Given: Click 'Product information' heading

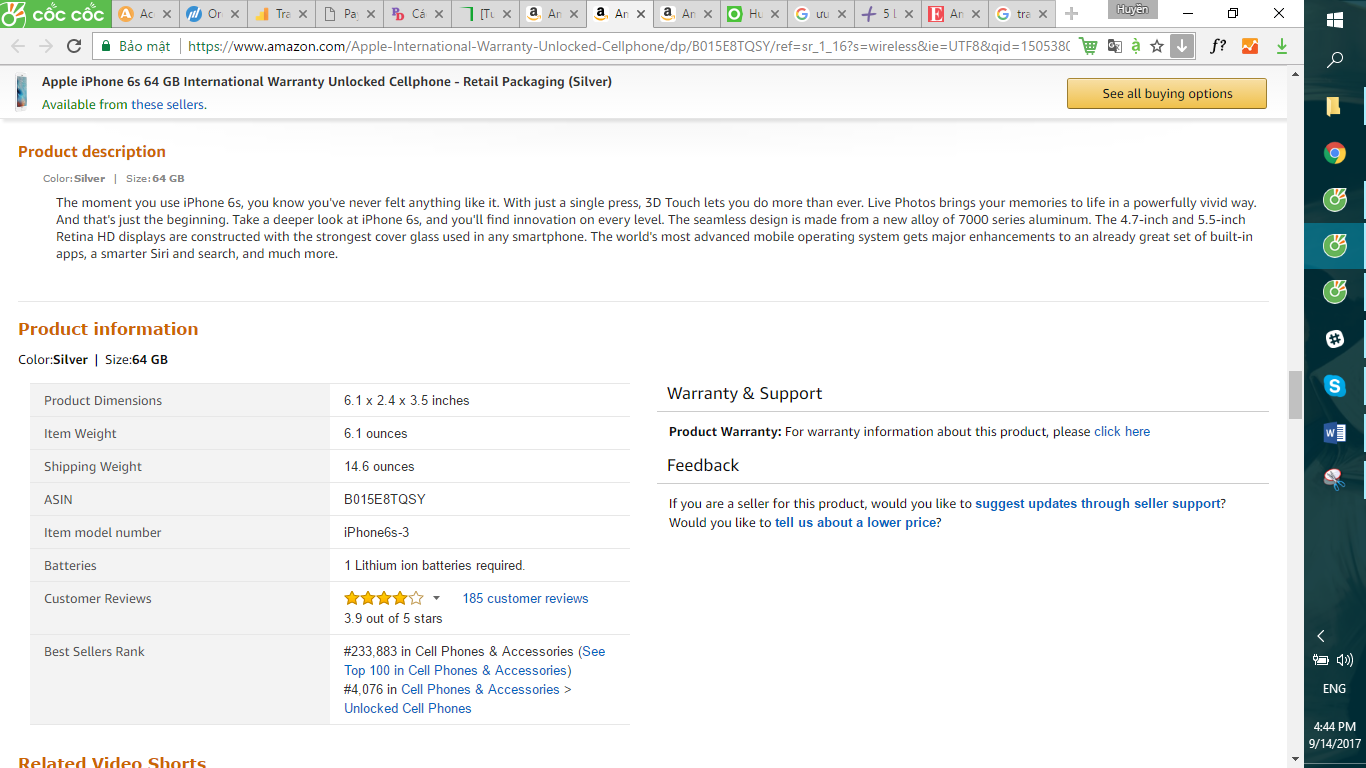Looking at the screenshot, I should (108, 329).
